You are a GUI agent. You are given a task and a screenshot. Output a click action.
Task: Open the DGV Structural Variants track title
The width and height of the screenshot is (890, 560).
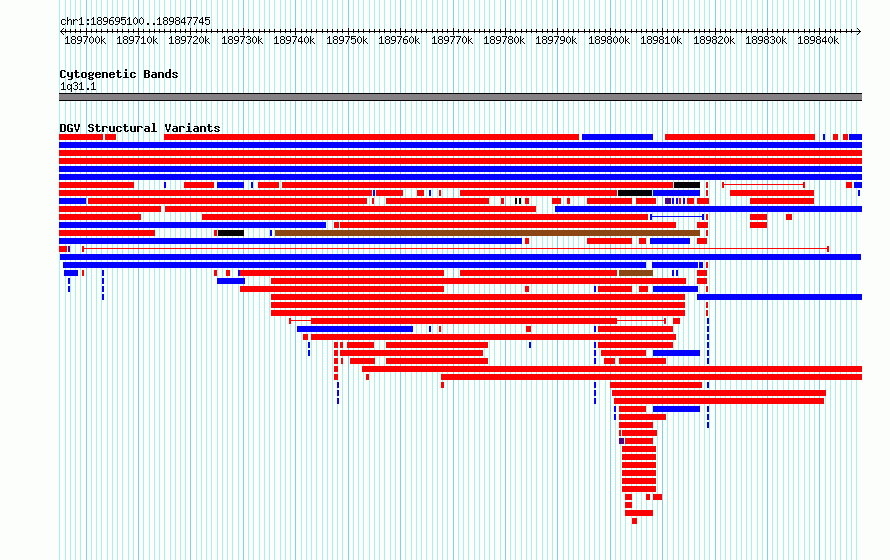(140, 128)
